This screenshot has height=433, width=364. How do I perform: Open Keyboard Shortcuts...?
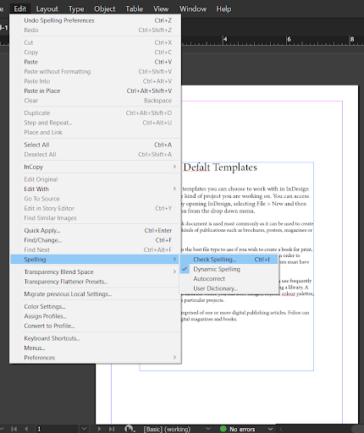tap(96, 338)
